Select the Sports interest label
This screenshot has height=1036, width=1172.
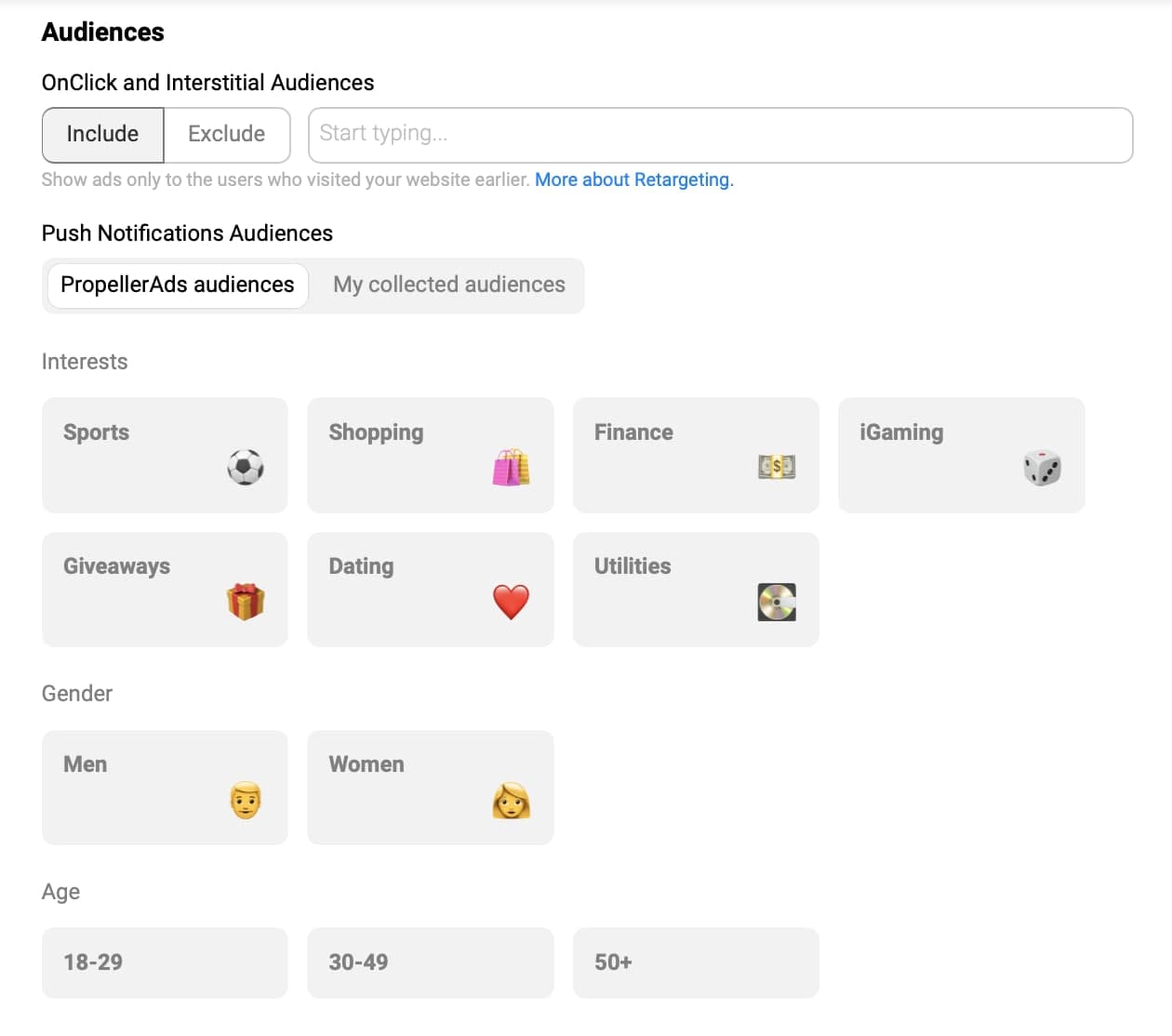(x=97, y=432)
